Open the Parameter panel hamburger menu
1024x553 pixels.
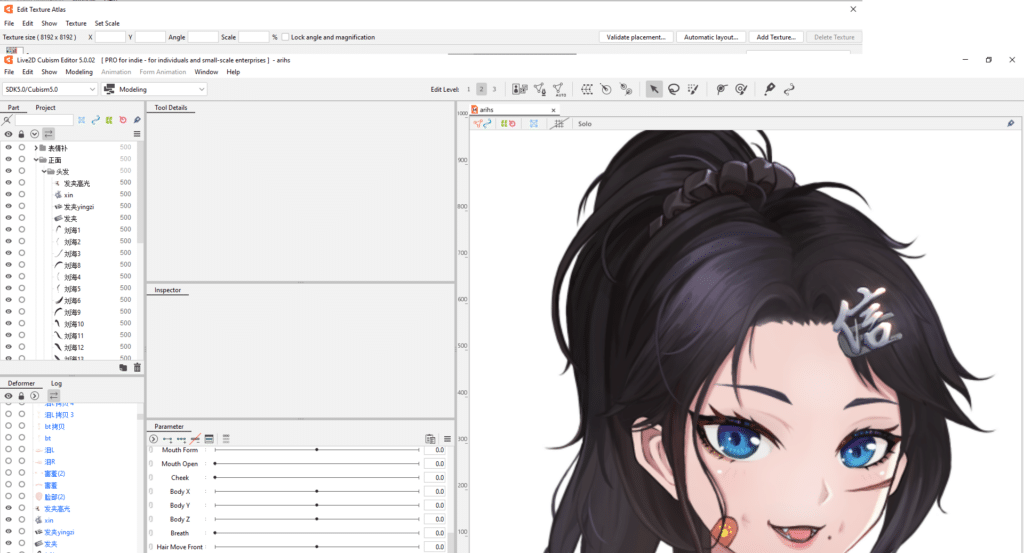click(447, 439)
